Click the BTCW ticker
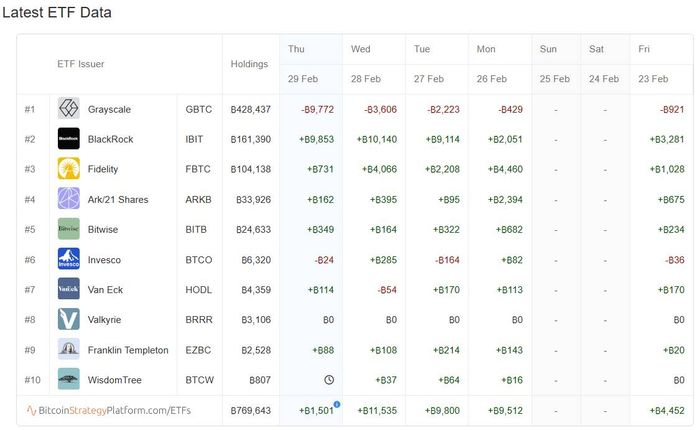Viewport: 700px width, 430px height. tap(200, 380)
